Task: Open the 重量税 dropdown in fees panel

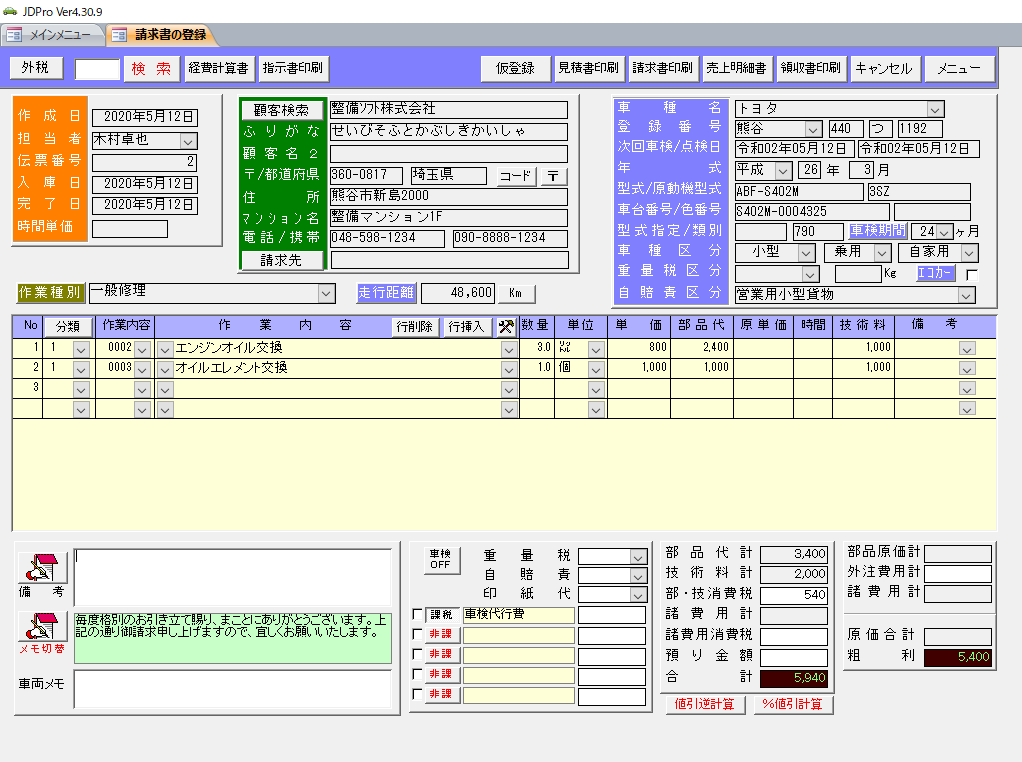Action: [637, 557]
